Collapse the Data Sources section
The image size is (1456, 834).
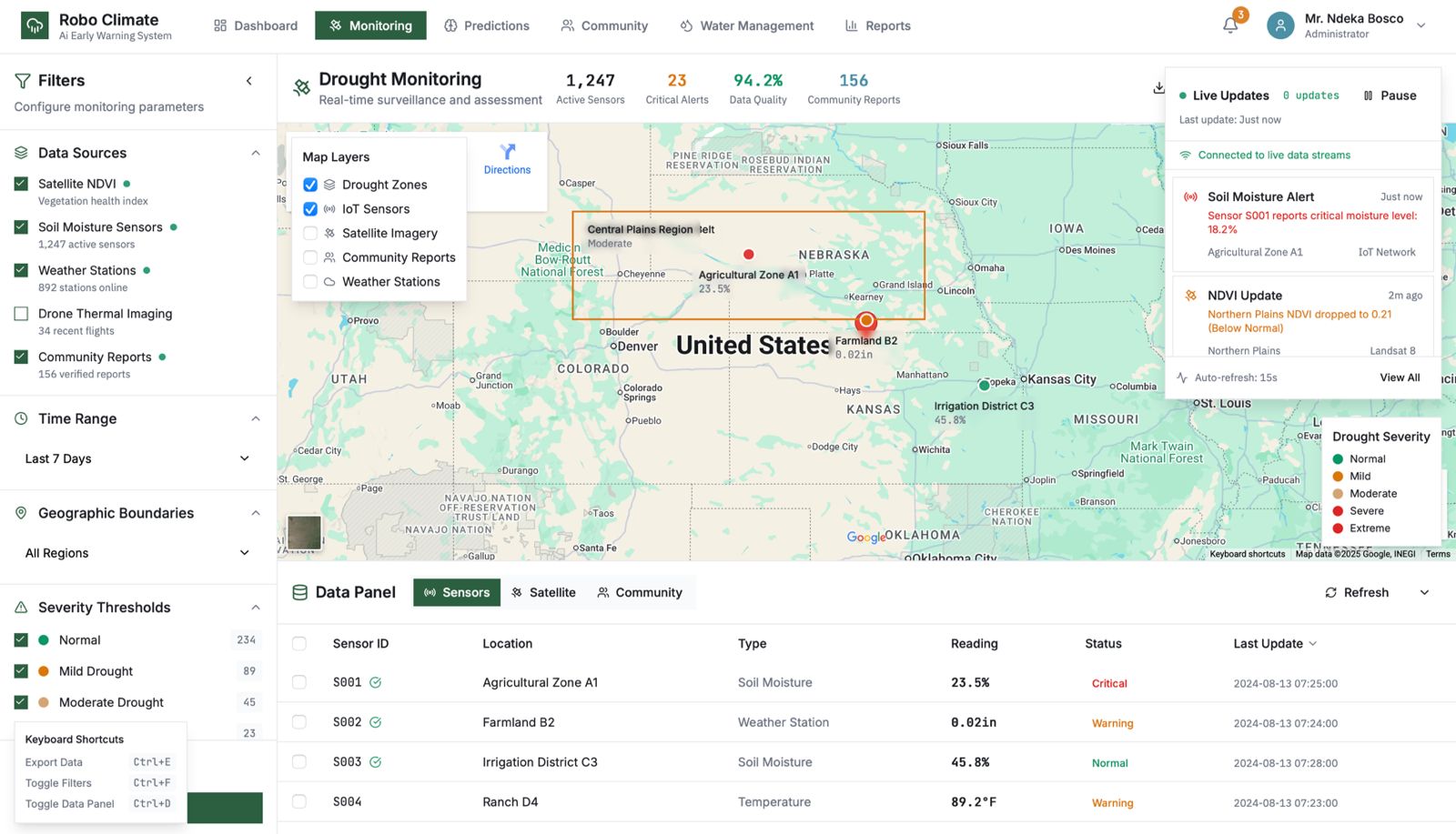[256, 153]
